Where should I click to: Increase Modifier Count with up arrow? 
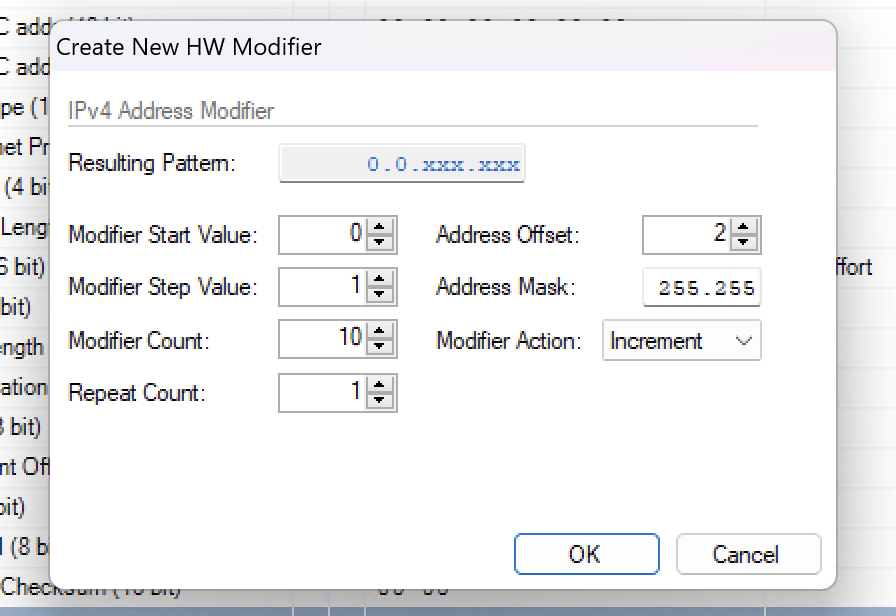[x=380, y=333]
